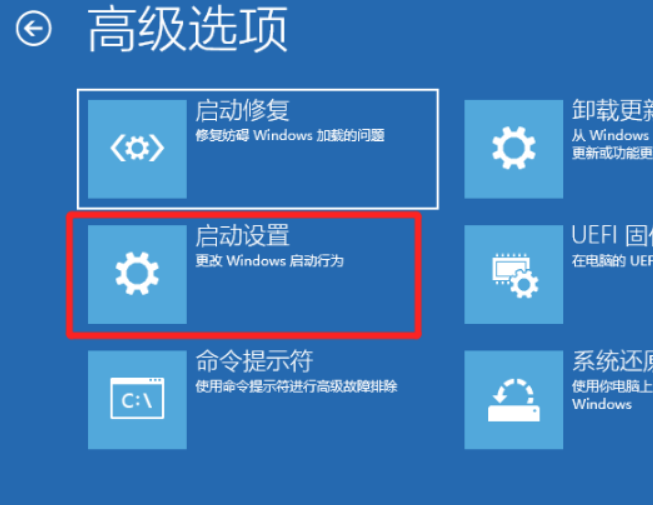The width and height of the screenshot is (653, 505).
Task: Click the 启动修复 title text
Action: 242,111
